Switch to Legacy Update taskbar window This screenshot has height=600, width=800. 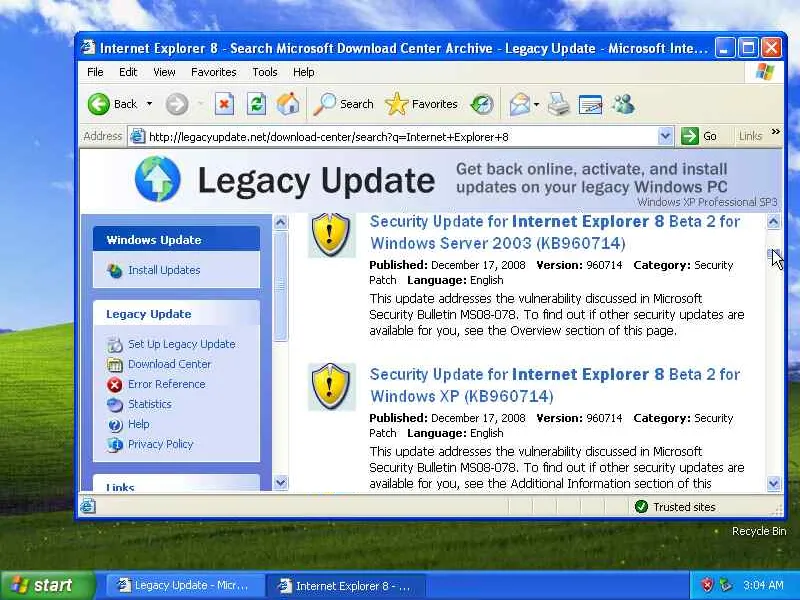[x=184, y=586]
